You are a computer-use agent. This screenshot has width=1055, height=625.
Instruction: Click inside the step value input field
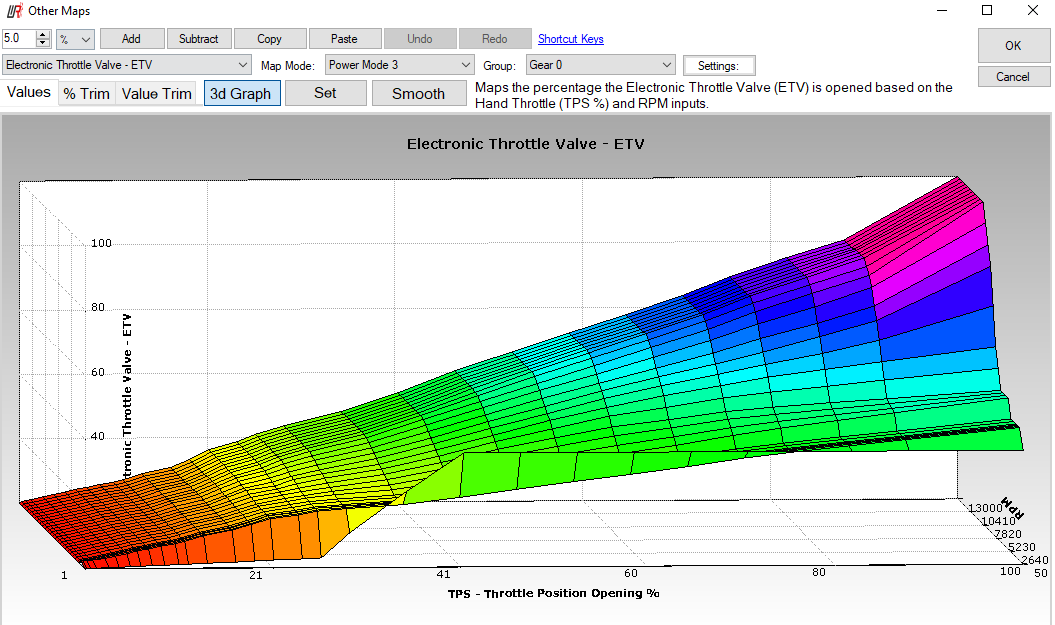pos(19,39)
